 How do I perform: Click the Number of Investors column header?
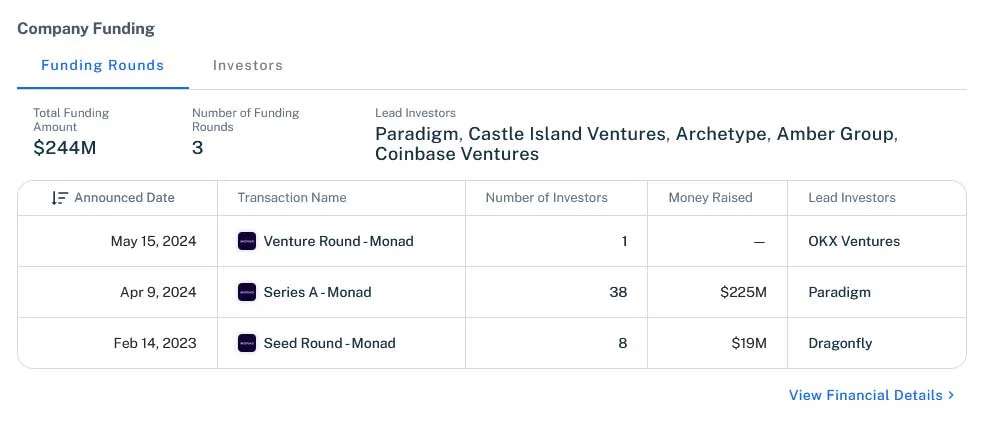(546, 198)
